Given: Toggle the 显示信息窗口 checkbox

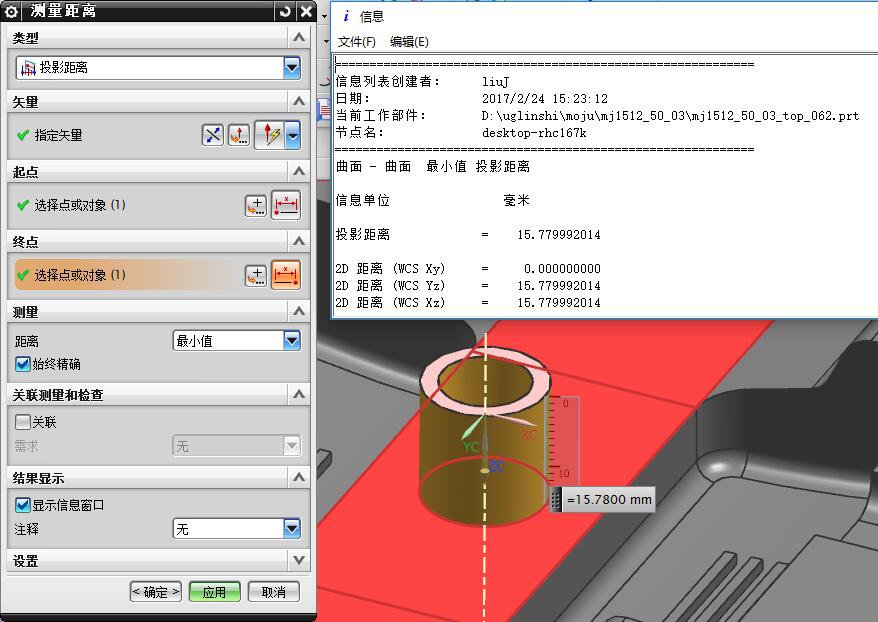Looking at the screenshot, I should click(23, 505).
